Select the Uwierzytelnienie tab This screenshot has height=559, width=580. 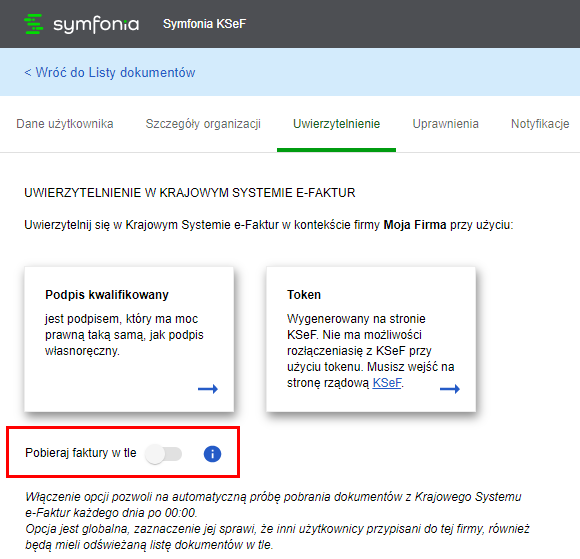[336, 124]
